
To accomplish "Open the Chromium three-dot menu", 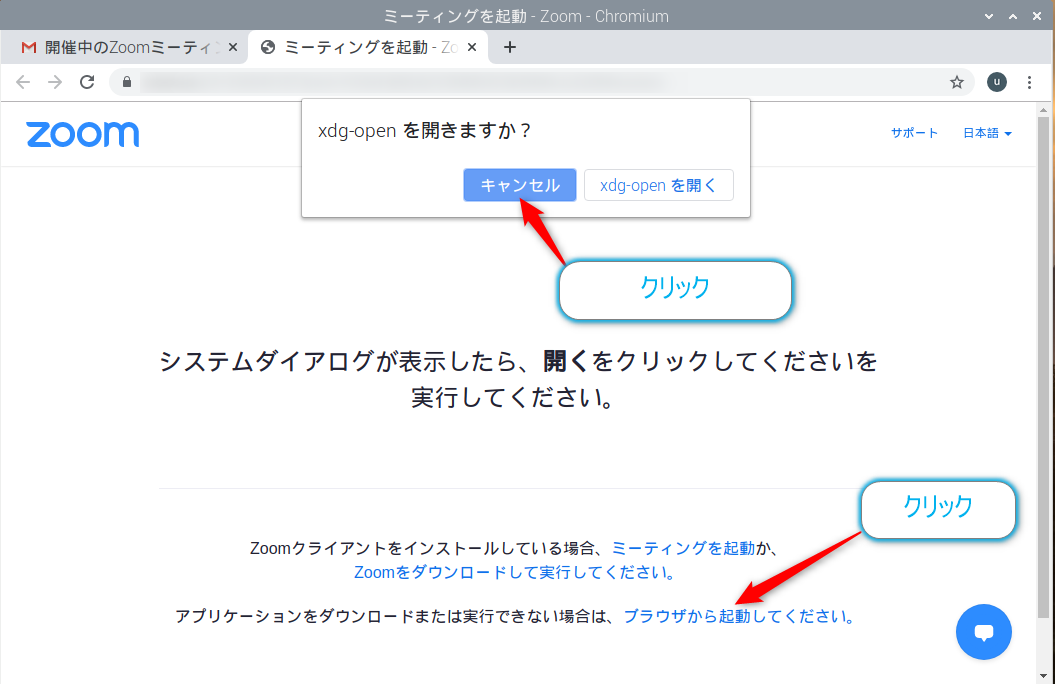I will [1029, 82].
